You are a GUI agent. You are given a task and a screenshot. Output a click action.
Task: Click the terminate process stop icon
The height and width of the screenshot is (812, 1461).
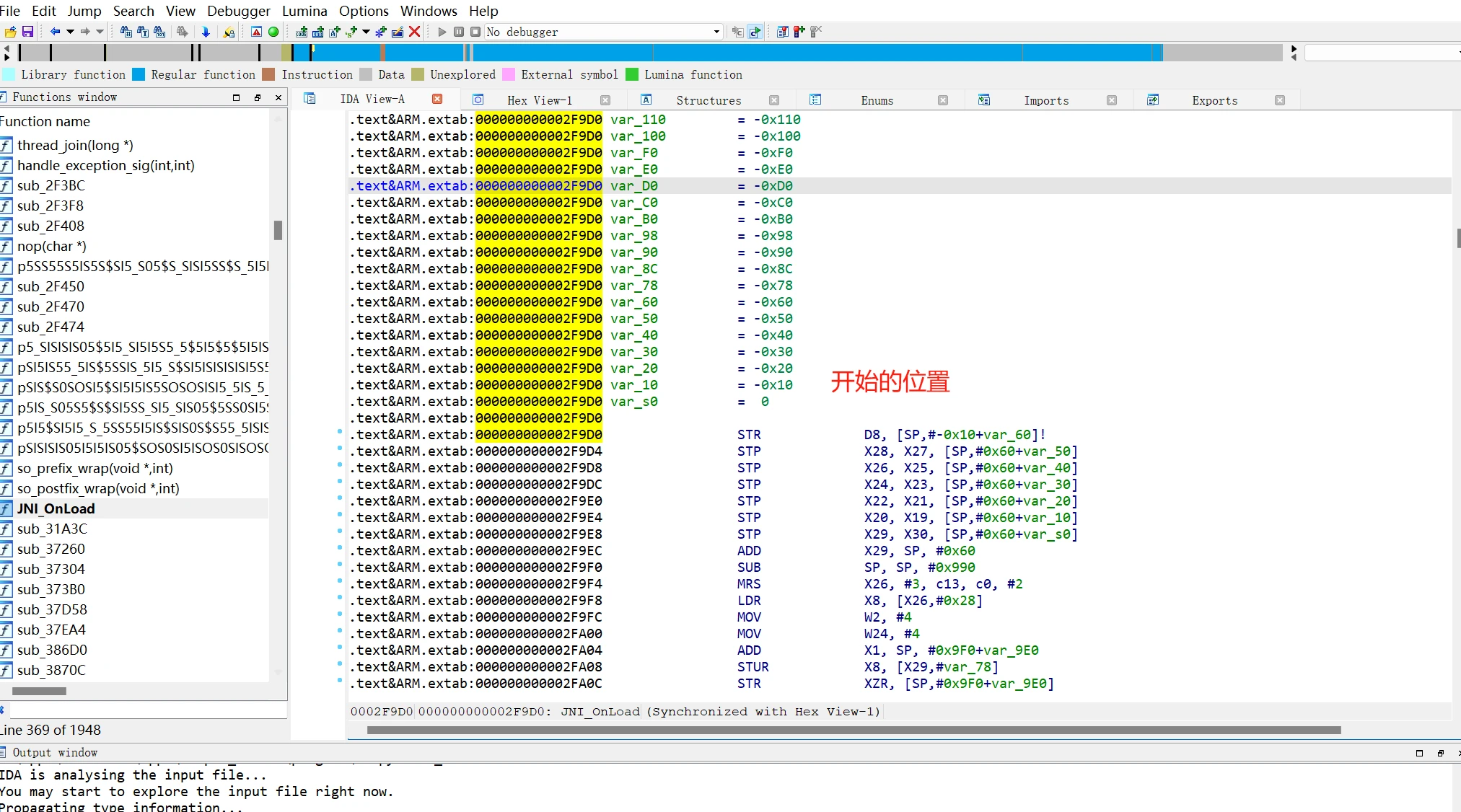pos(475,32)
